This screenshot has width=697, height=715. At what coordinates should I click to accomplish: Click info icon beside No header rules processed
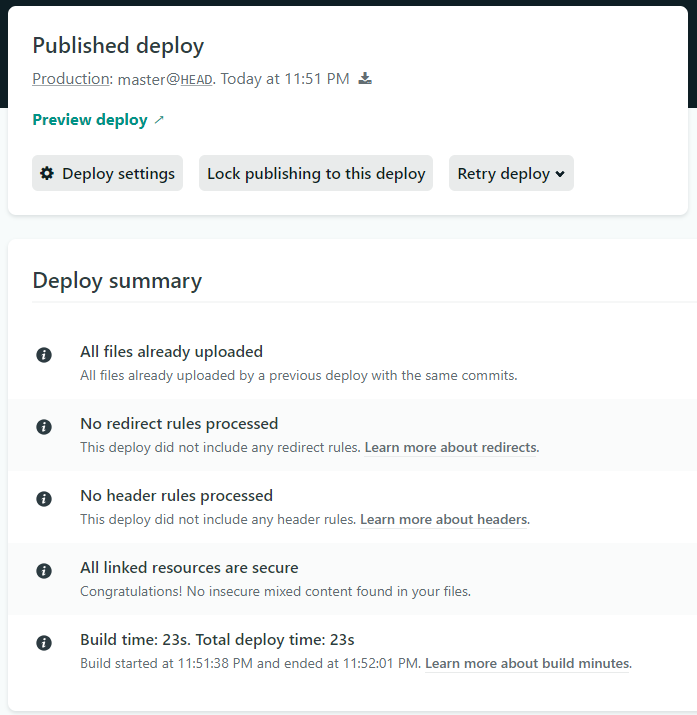tap(44, 499)
